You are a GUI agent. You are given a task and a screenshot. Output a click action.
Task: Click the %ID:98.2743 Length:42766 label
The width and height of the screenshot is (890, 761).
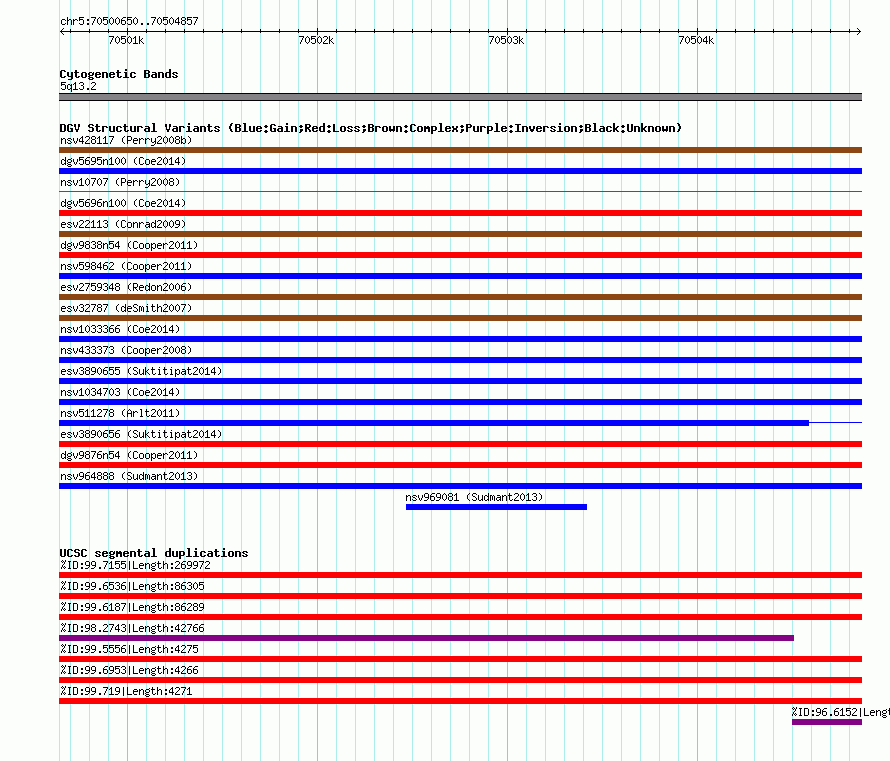pyautogui.click(x=132, y=628)
